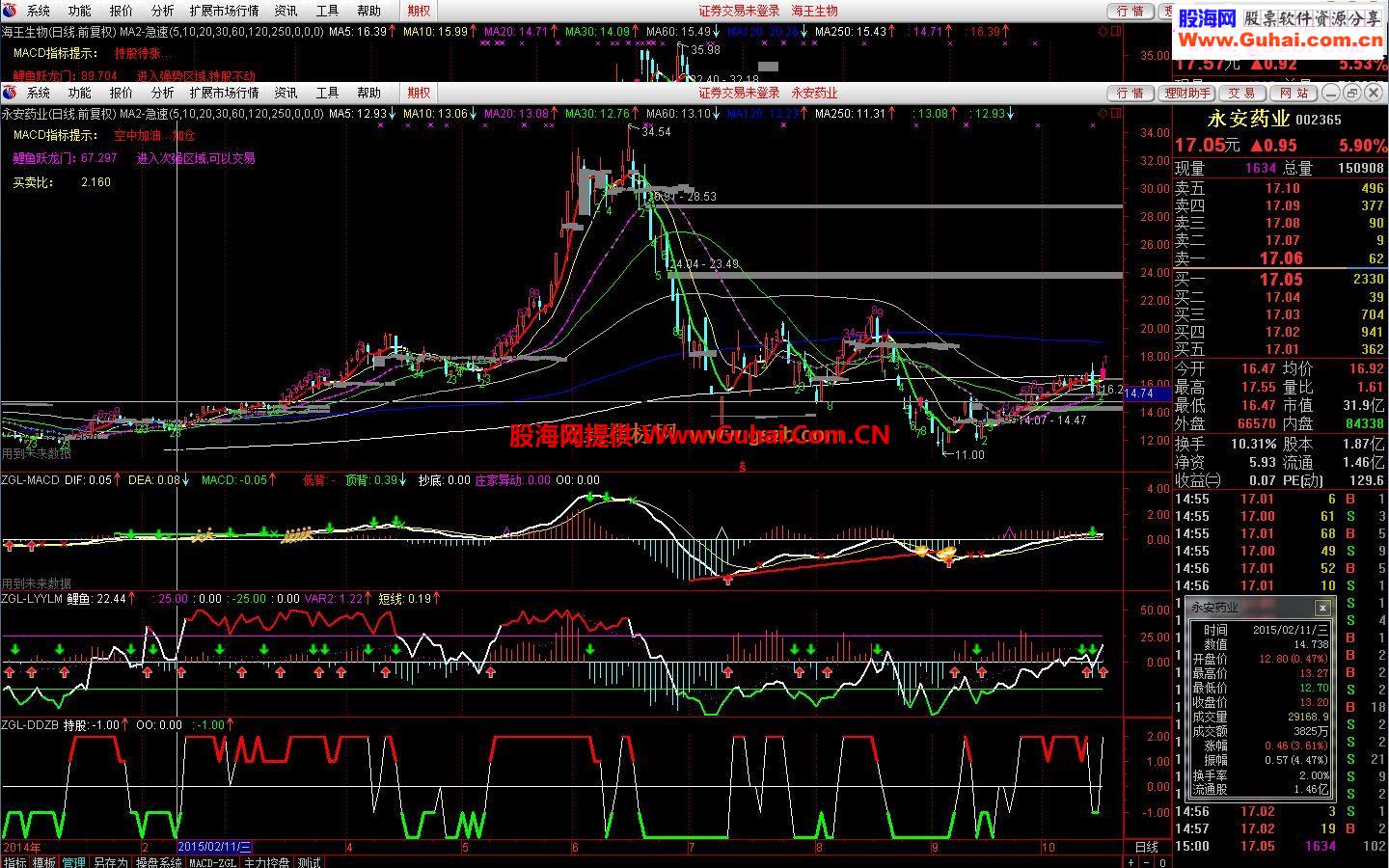Open the 系统 menu in the 海王生物 window

pos(39,11)
